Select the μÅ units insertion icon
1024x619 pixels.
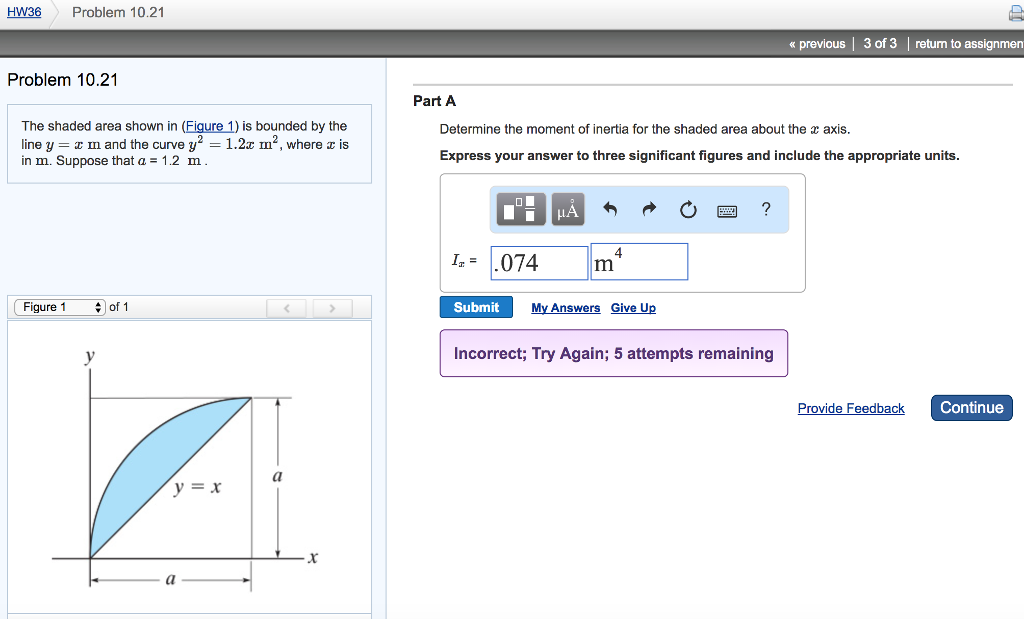tap(567, 210)
